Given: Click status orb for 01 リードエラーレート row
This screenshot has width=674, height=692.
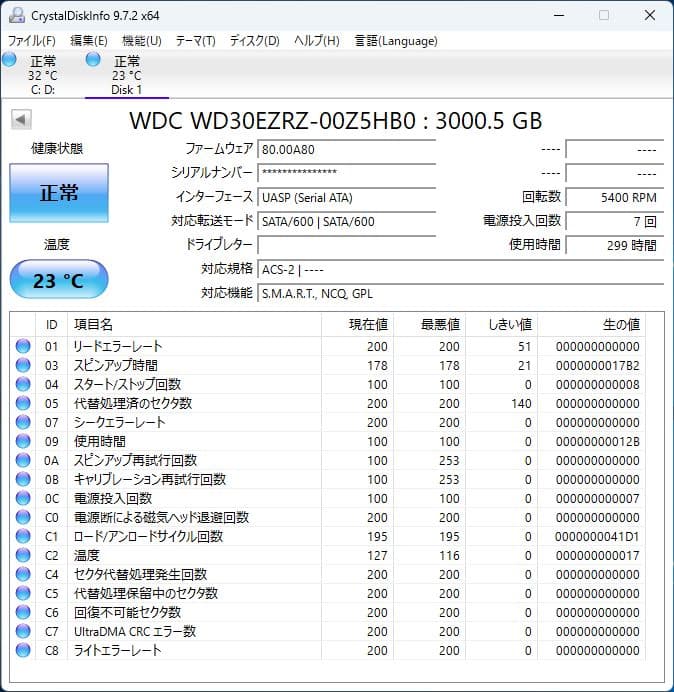Looking at the screenshot, I should pos(23,346).
